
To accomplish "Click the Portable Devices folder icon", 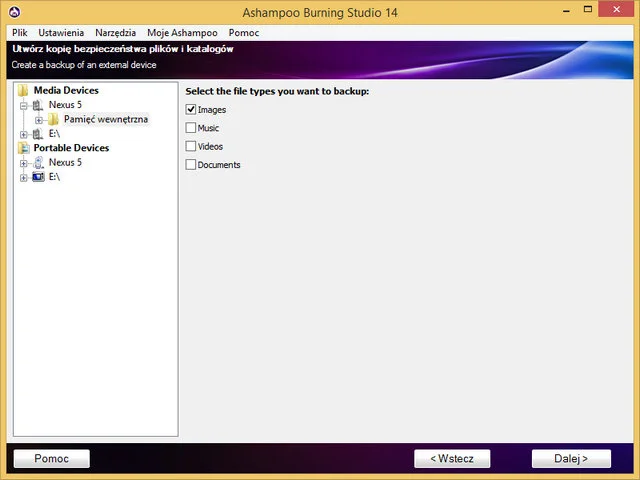I will (x=23, y=148).
